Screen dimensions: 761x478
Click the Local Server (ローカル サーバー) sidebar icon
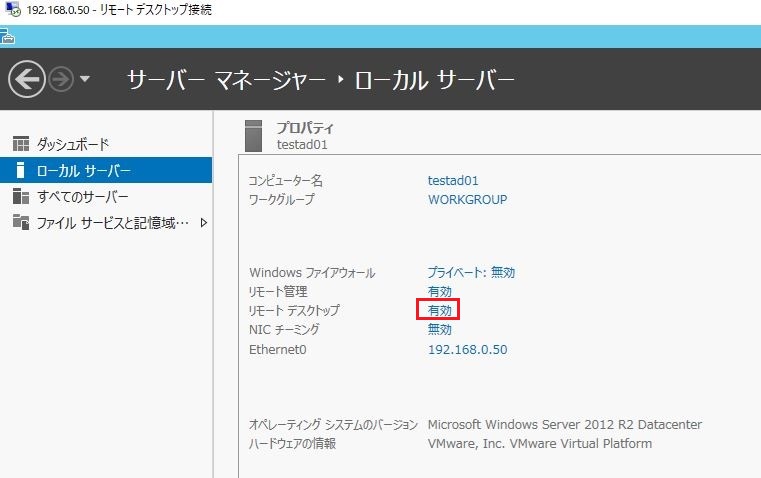coord(20,170)
